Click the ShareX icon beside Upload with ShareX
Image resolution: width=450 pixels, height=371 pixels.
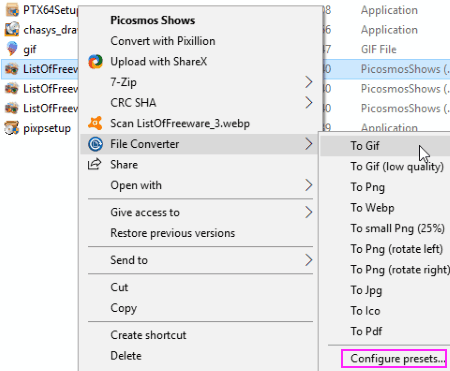[95, 62]
